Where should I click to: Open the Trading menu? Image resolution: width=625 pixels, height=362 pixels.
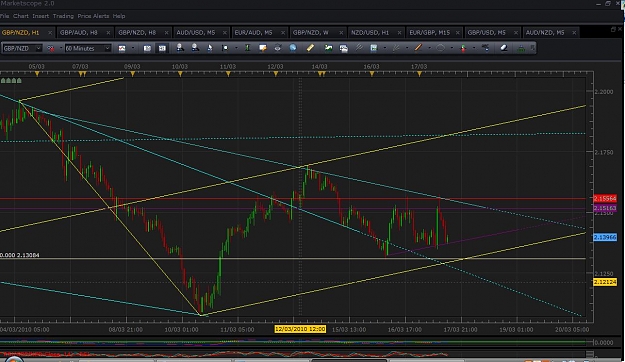tap(63, 16)
